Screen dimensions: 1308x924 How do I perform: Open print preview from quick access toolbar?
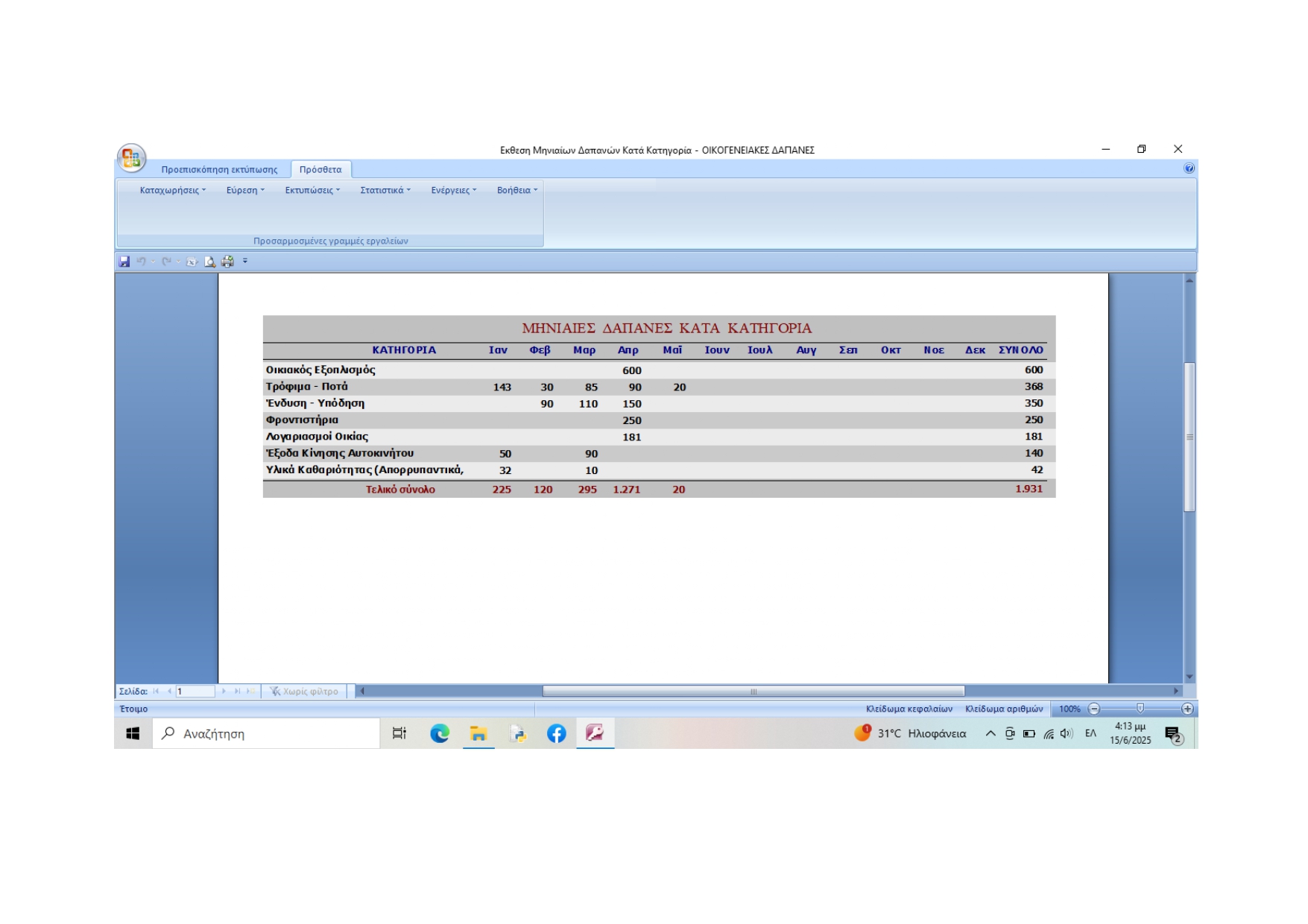coord(210,262)
